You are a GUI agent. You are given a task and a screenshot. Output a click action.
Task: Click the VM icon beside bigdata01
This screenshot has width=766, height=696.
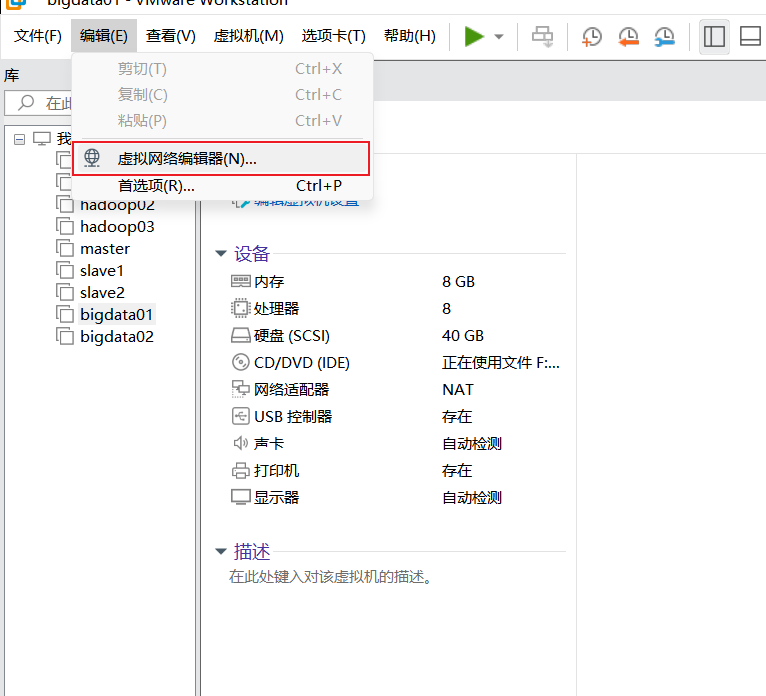pos(64,315)
